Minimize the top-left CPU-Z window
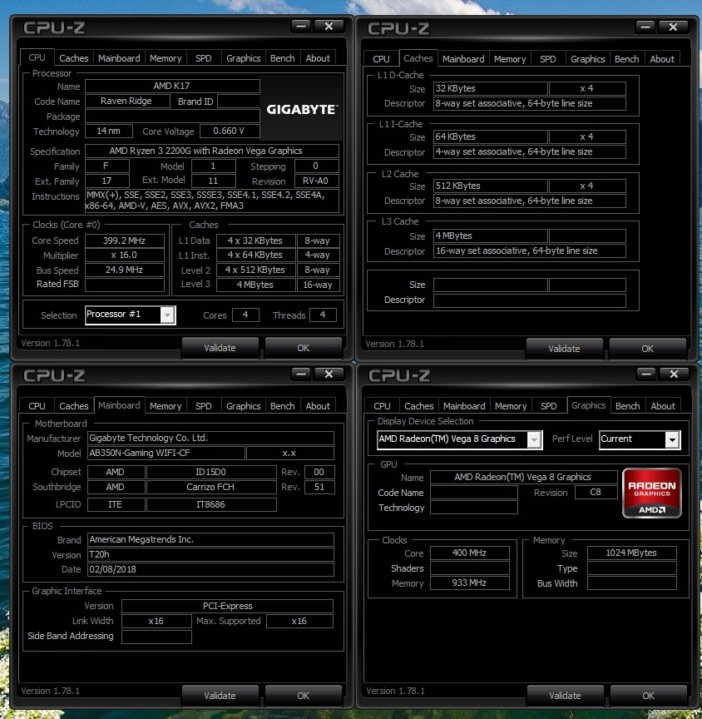 pos(301,26)
